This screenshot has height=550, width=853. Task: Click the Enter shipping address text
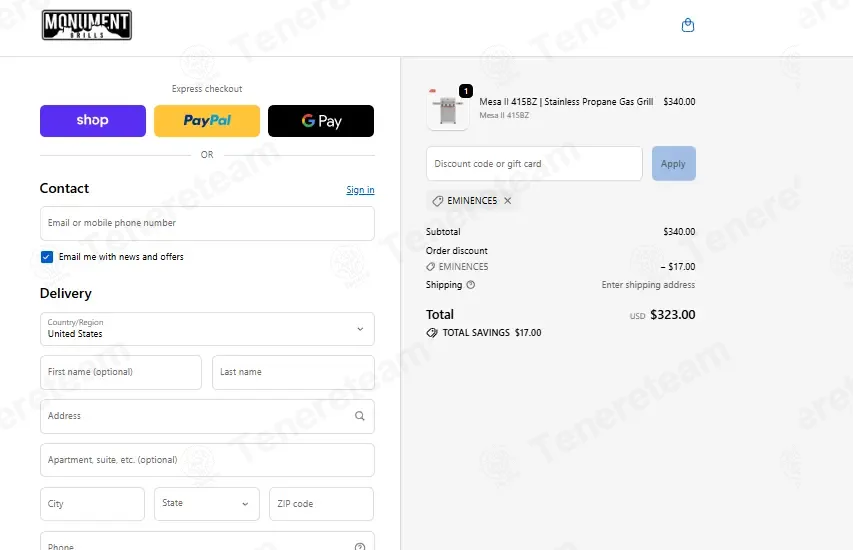648,285
